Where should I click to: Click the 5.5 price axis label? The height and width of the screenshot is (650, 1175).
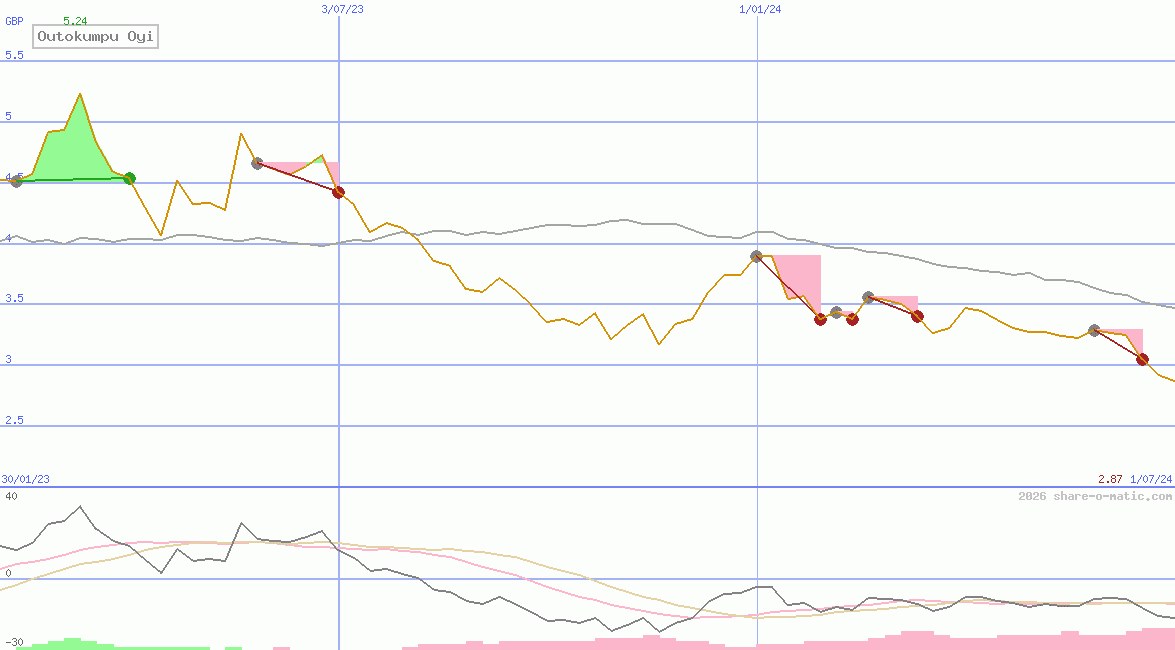(x=14, y=55)
